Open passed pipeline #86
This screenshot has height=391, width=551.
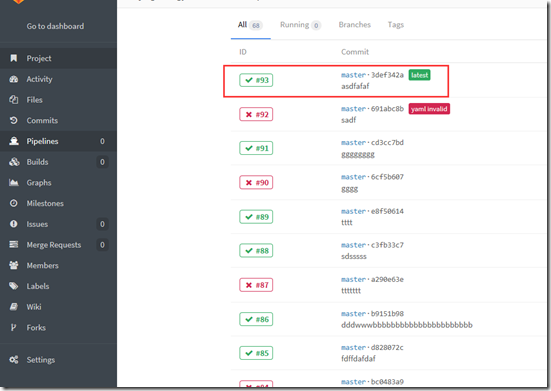256,319
